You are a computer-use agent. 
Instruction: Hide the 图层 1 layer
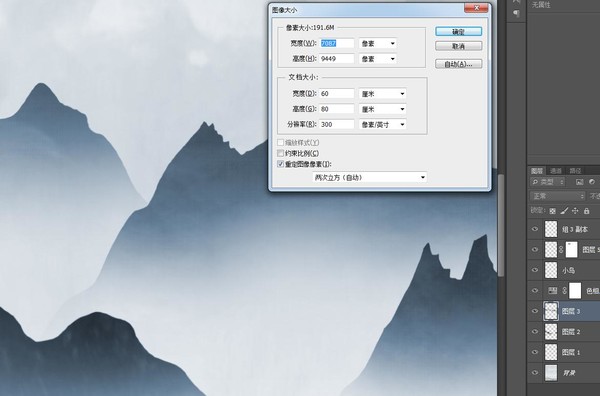pyautogui.click(x=535, y=352)
